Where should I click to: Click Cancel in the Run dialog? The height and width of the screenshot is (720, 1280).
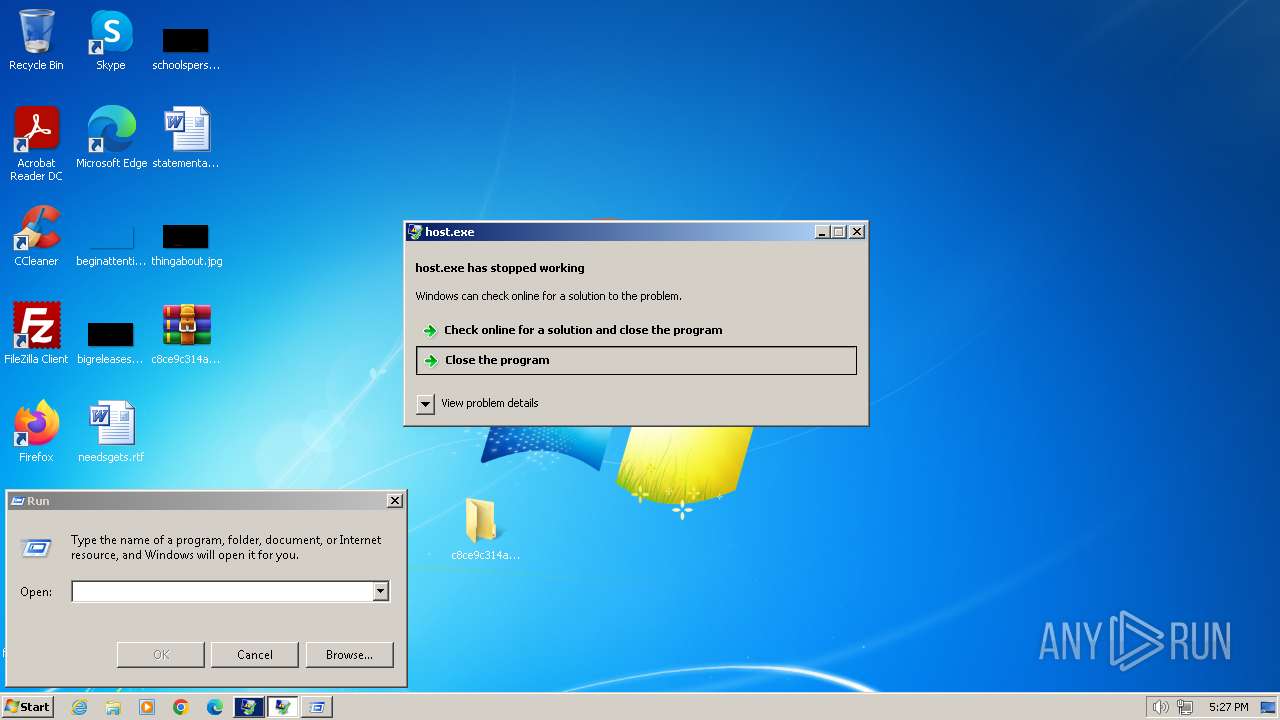pos(255,655)
